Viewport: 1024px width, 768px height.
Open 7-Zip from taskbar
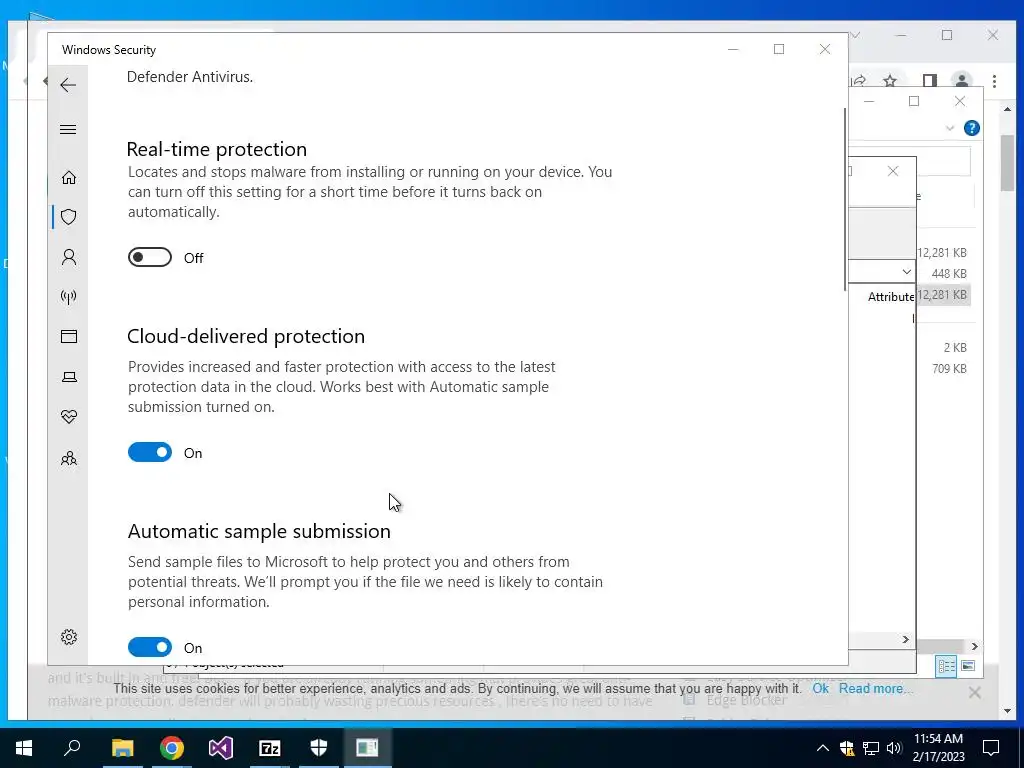270,748
